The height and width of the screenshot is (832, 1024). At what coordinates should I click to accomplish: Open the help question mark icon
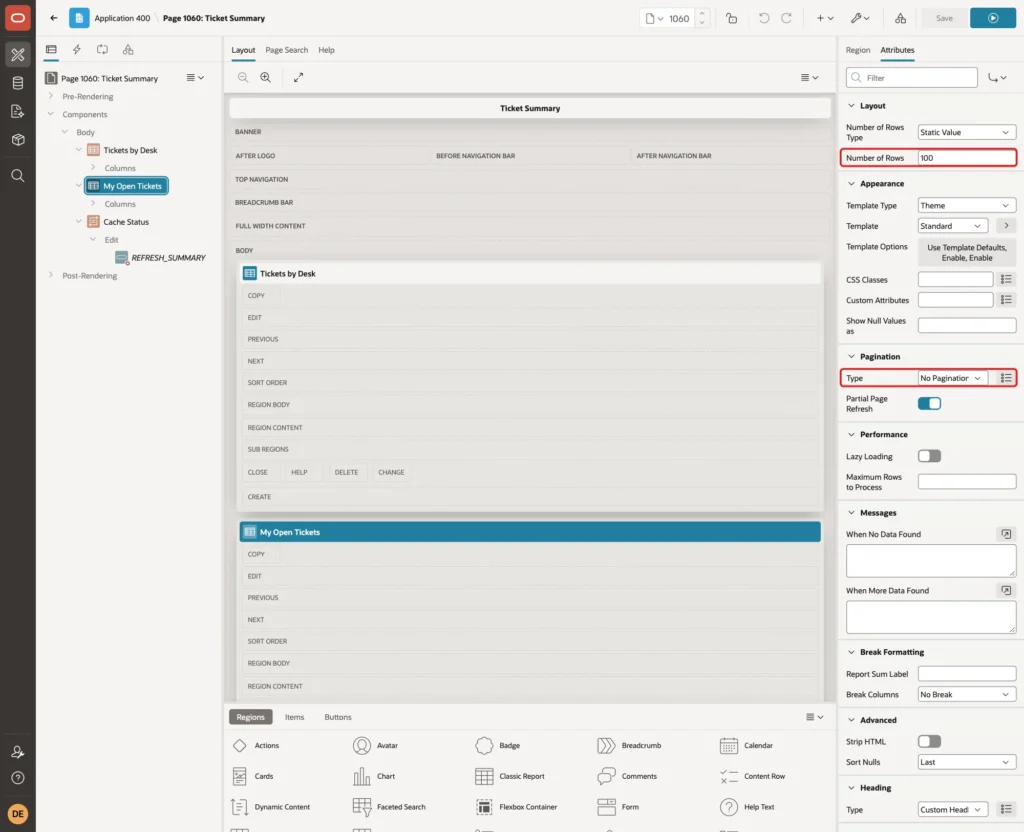[18, 778]
